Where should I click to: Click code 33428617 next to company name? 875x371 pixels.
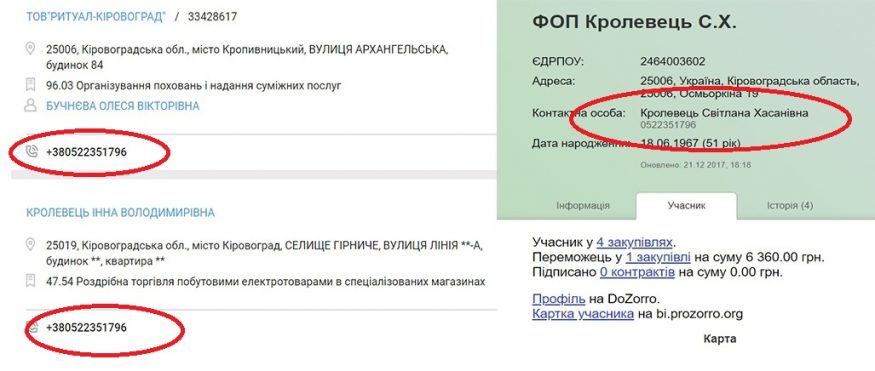(212, 17)
